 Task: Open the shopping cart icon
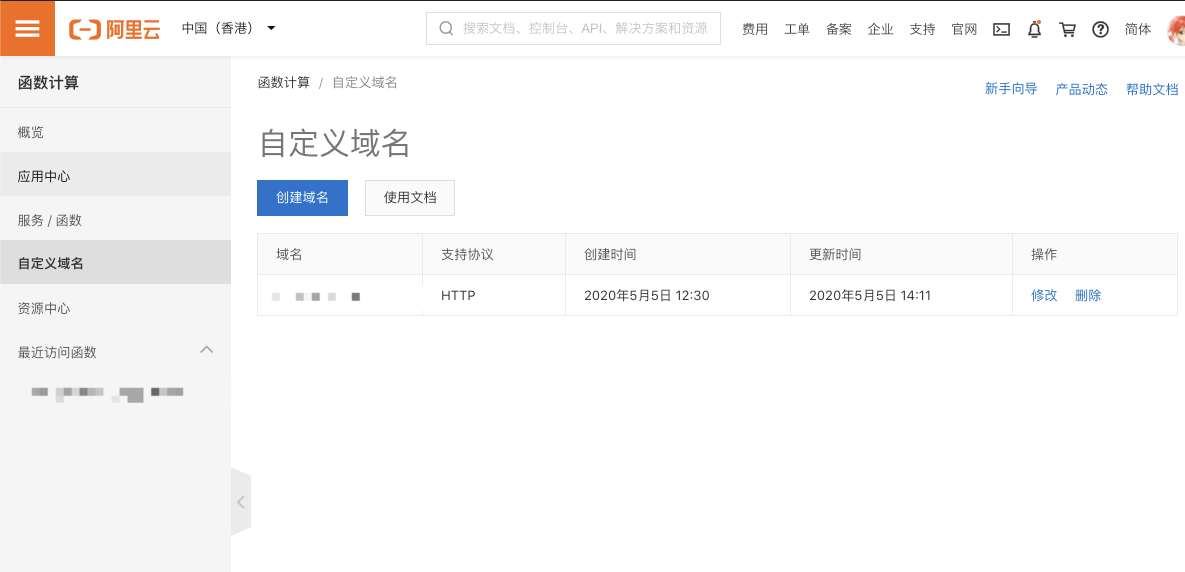pos(1067,29)
